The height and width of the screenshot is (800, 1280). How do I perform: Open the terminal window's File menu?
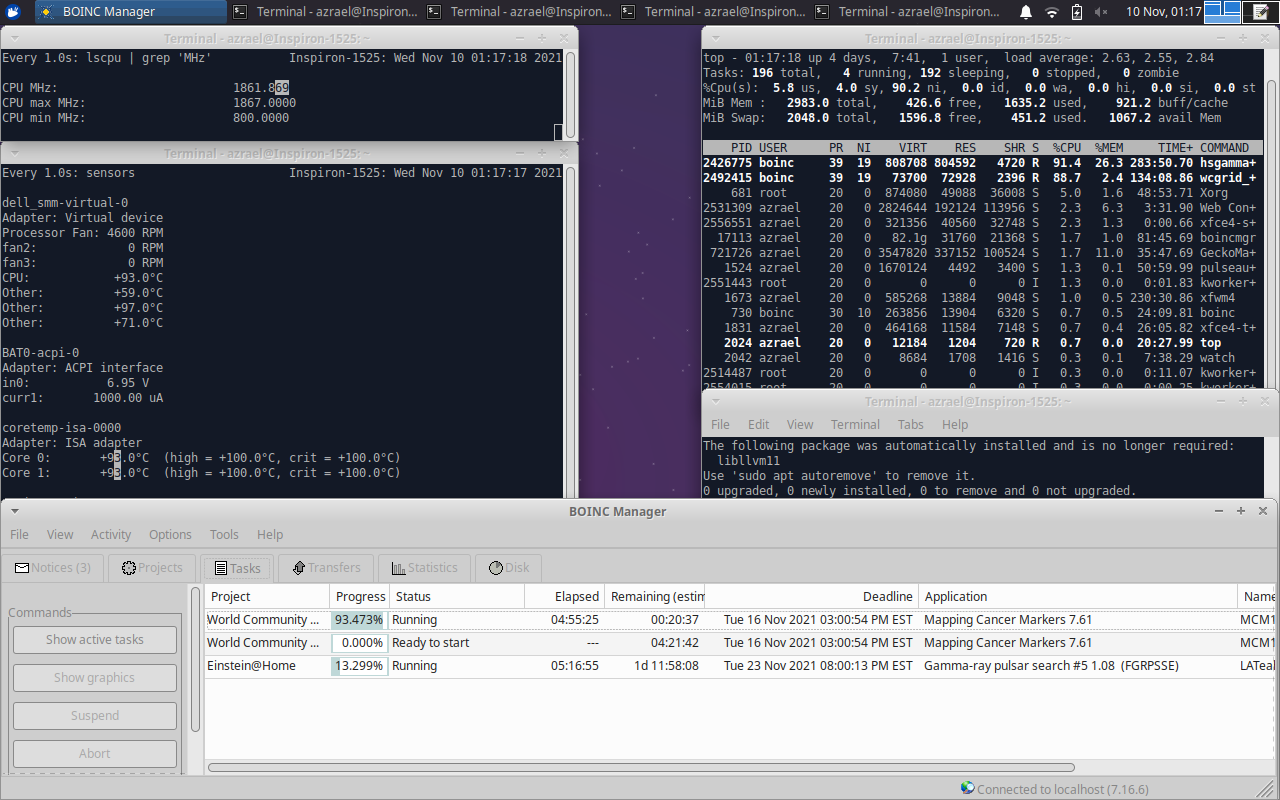point(720,424)
